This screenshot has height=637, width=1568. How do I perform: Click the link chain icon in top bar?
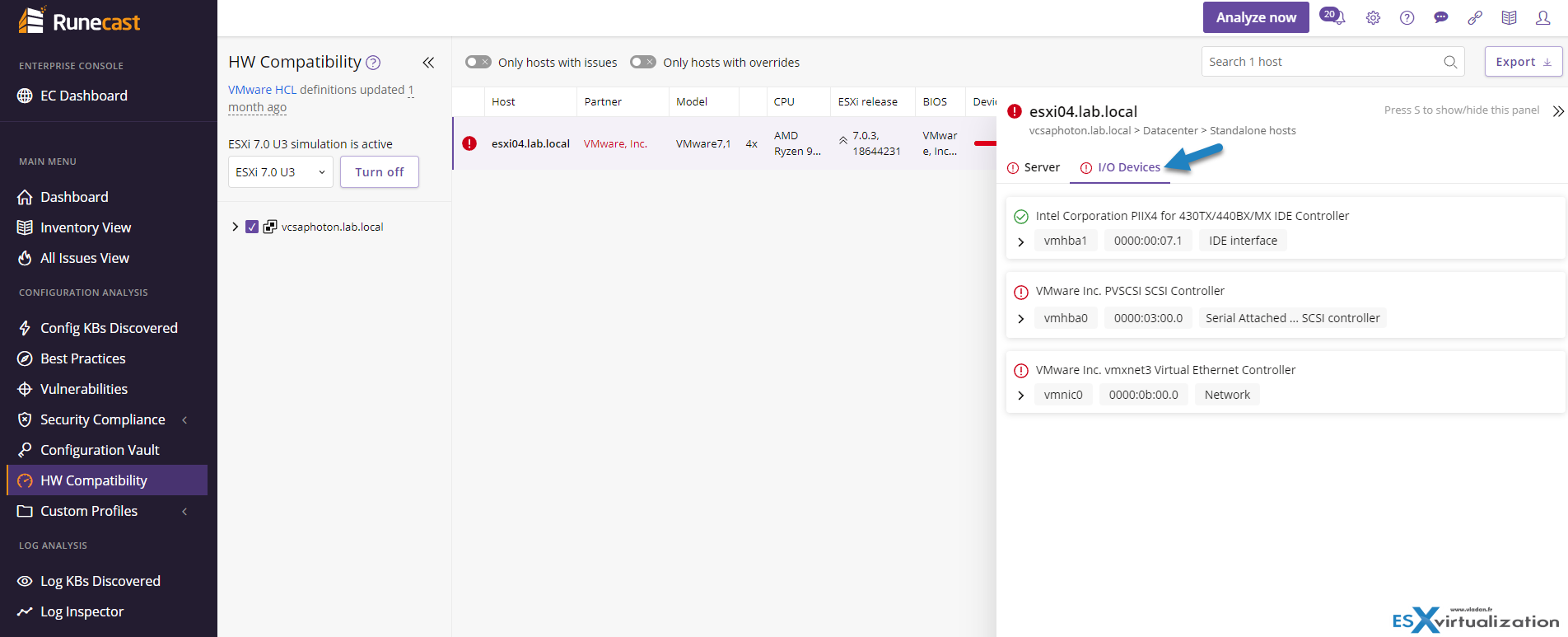pos(1475,17)
